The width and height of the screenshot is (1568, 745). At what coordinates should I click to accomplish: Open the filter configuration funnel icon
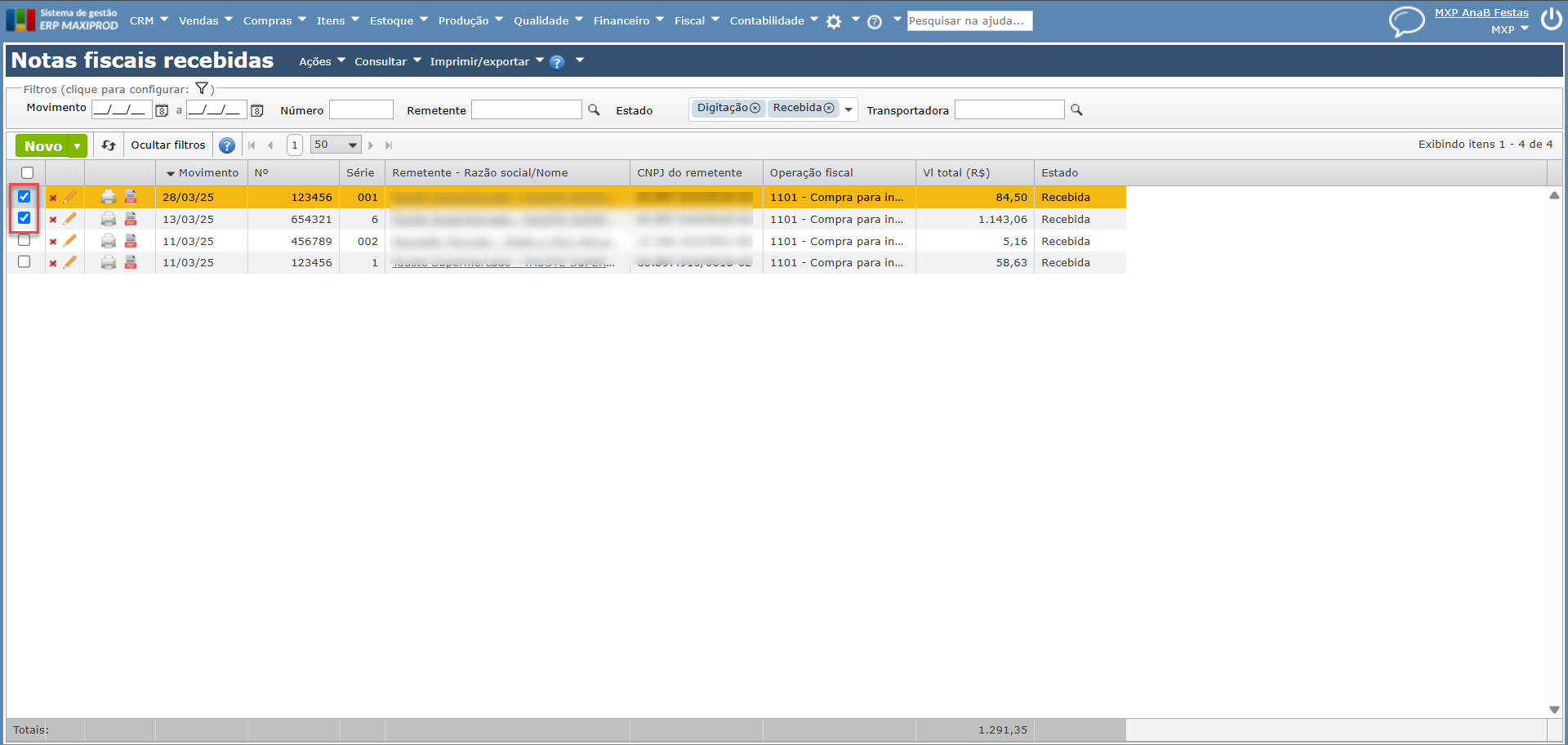pos(202,88)
